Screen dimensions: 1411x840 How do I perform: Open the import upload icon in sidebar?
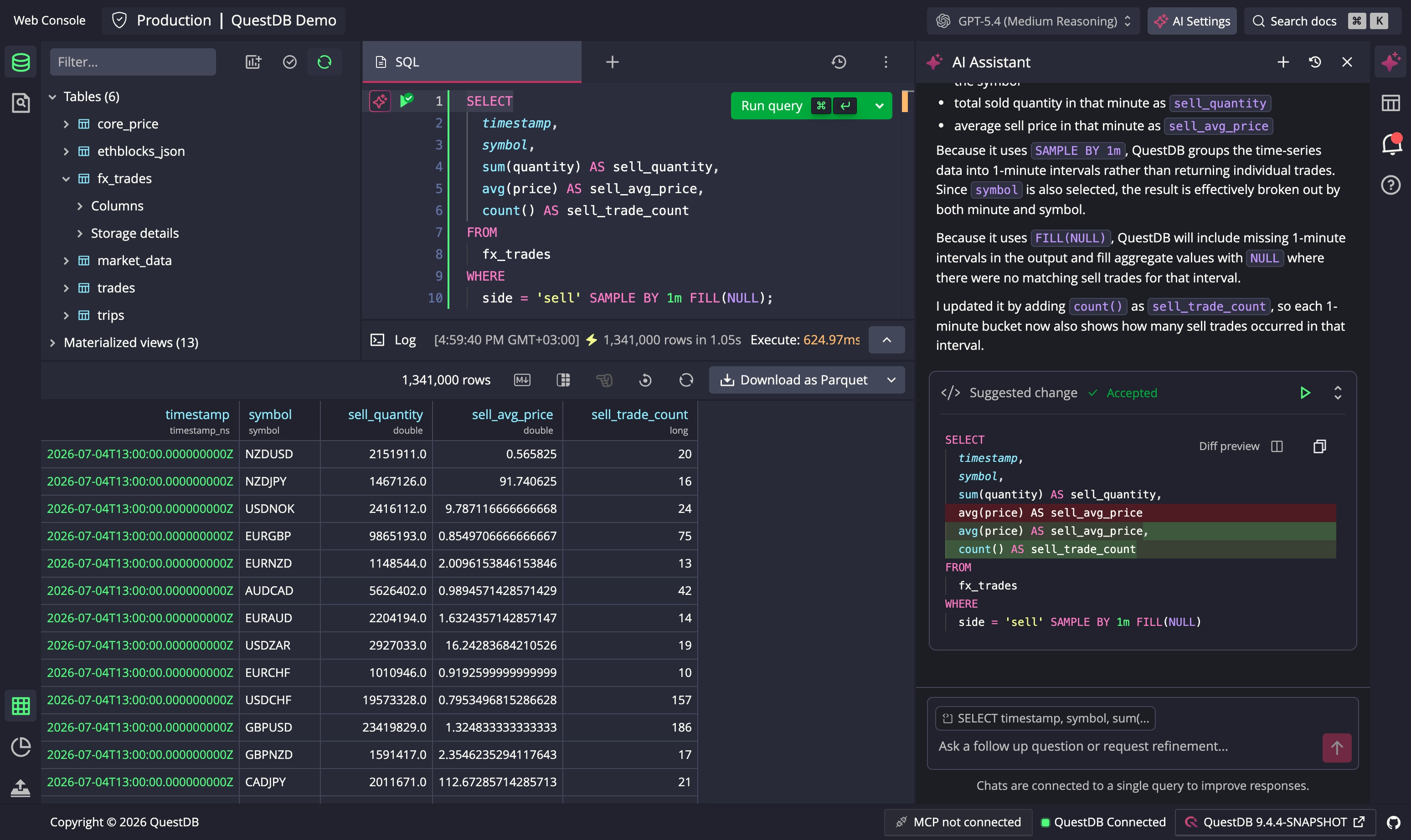[21, 788]
